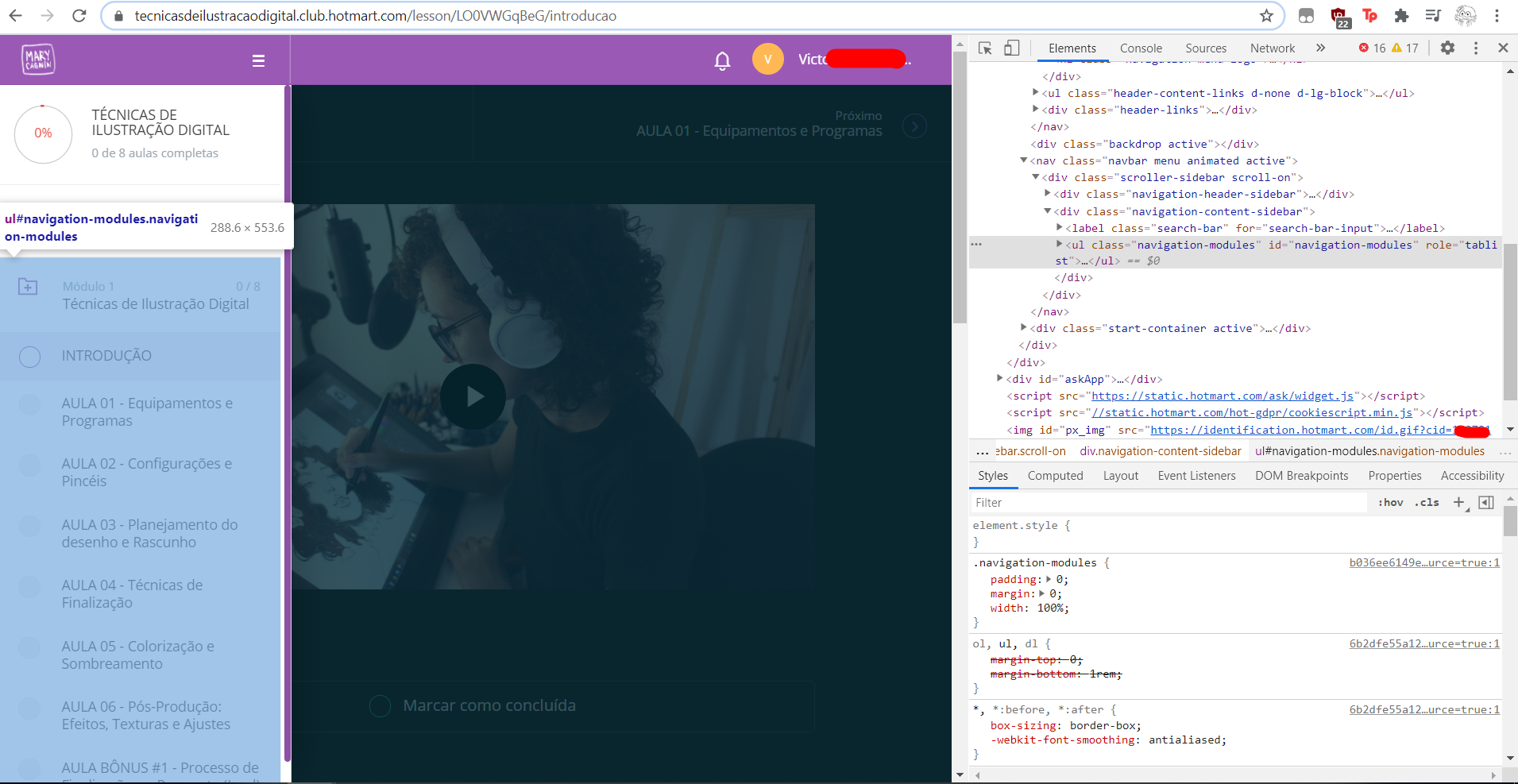
Task: Open the Properties tab
Action: point(1394,476)
